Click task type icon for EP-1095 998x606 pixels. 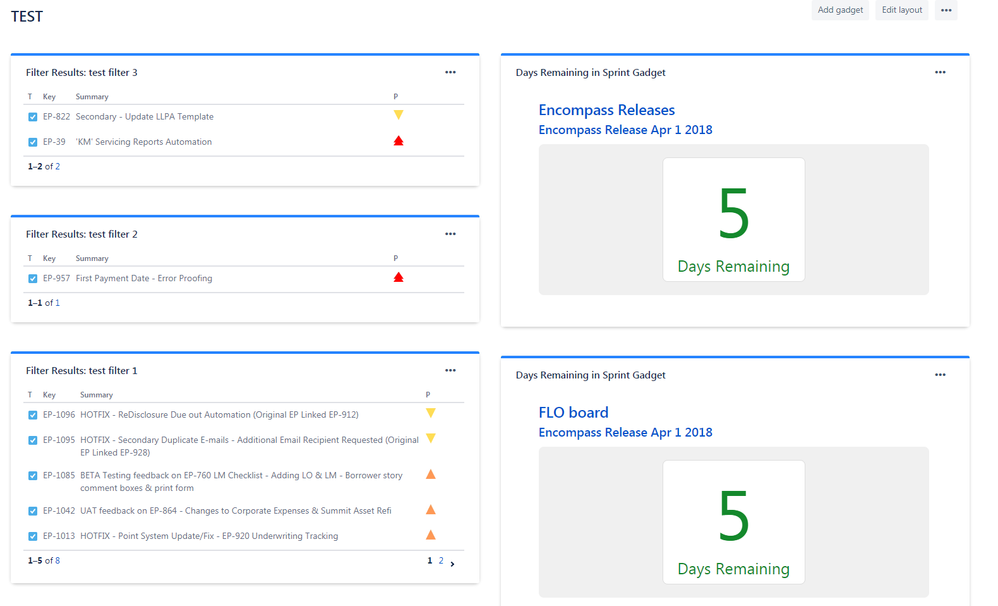tap(32, 440)
